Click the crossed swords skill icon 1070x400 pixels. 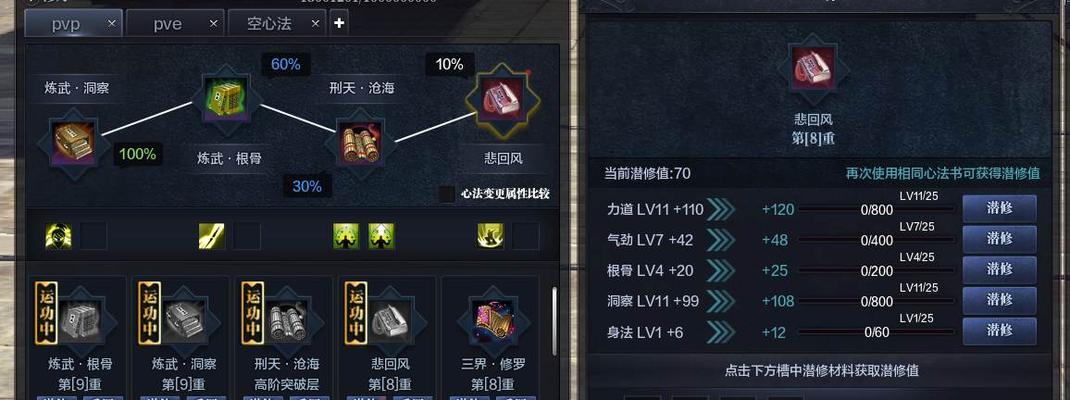pyautogui.click(x=212, y=236)
